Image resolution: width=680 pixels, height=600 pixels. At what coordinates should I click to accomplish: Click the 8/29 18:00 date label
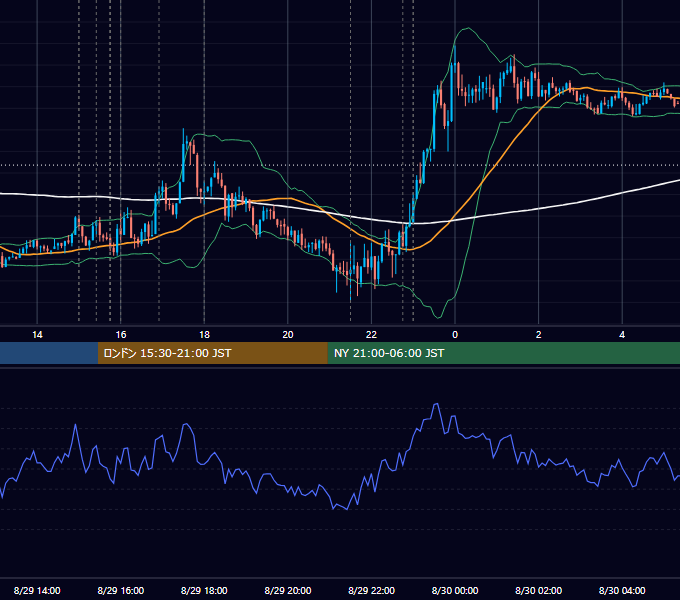204,590
